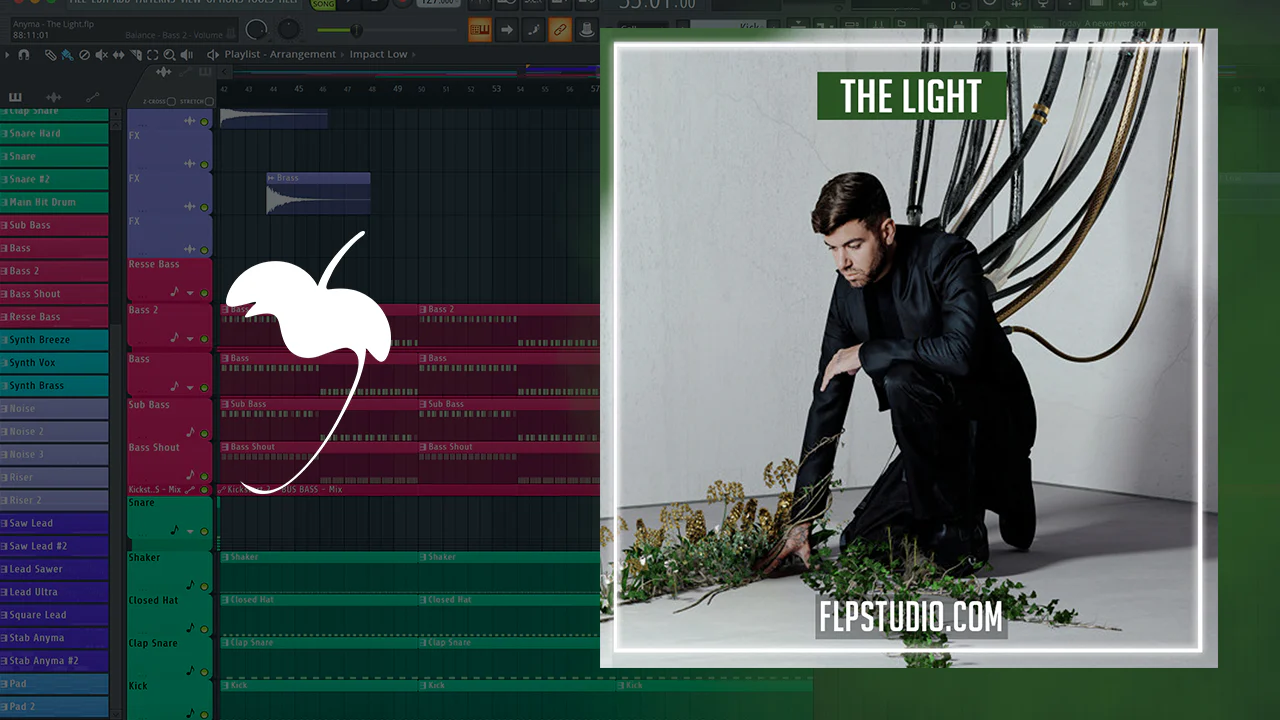Click the right-arrow button beside the keyboard icon
The width and height of the screenshot is (1280, 720).
click(507, 29)
